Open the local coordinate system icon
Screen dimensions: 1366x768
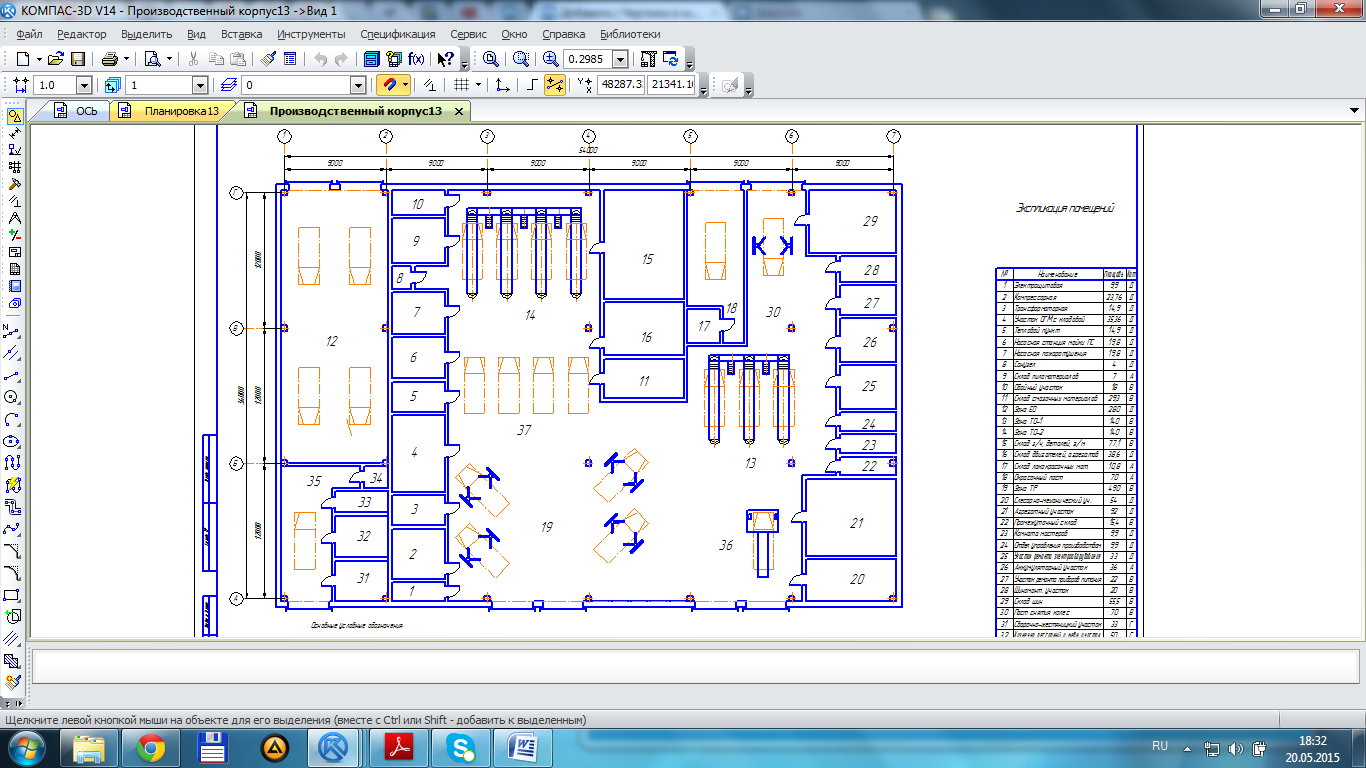pos(502,86)
